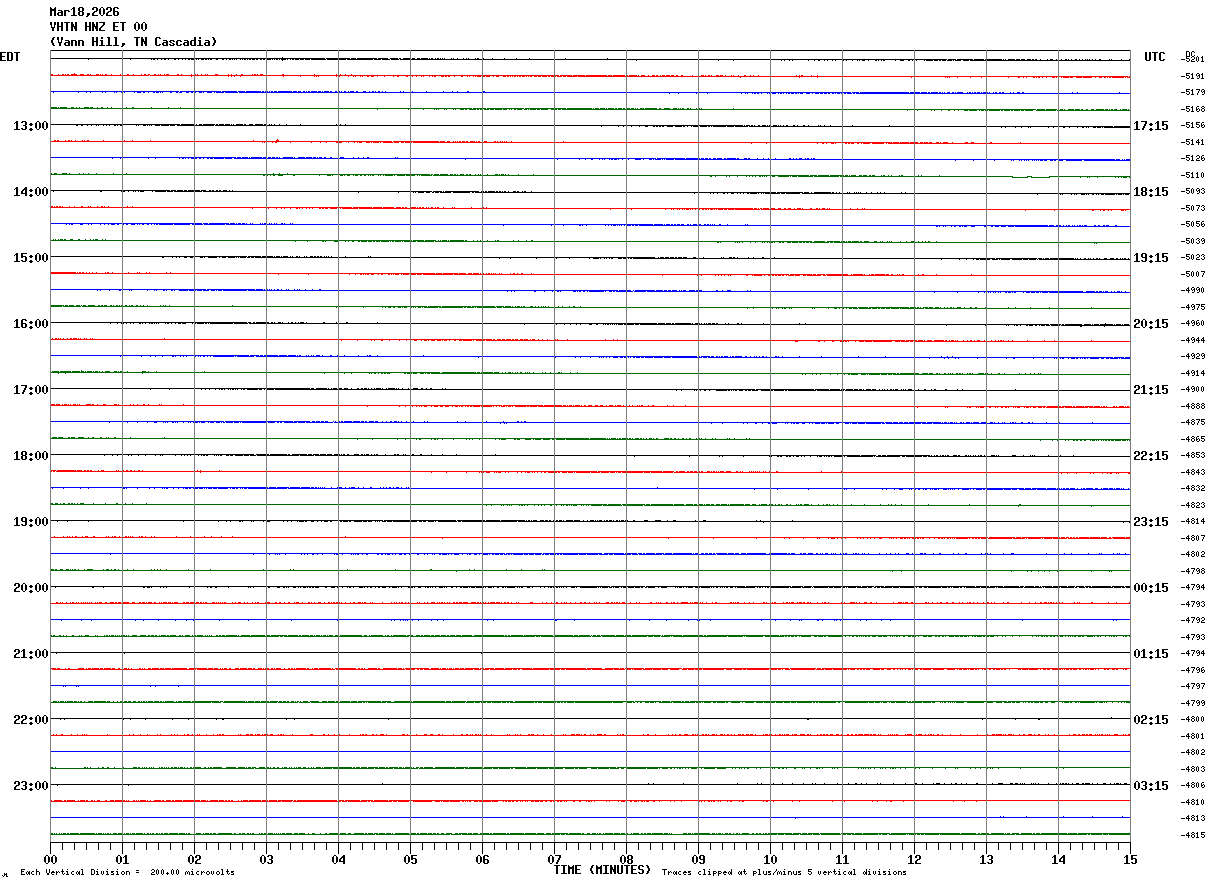The image size is (1210, 886).
Task: Click minute 00 on the time axis
Action: [x=50, y=859]
